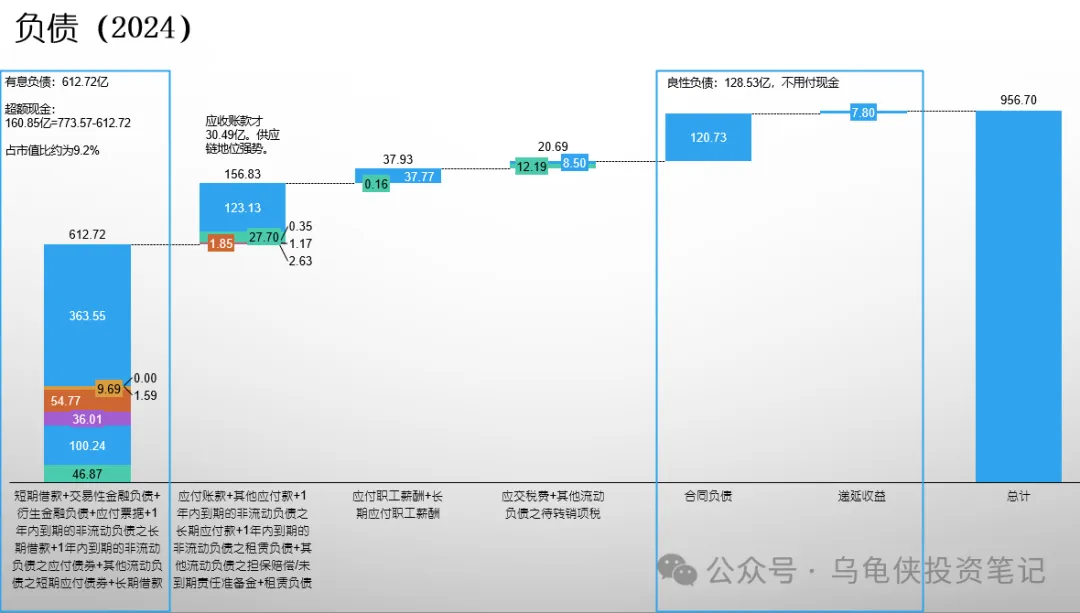This screenshot has height=613, width=1080.
Task: Click the 100.24 blue bar segment
Action: pyautogui.click(x=87, y=446)
